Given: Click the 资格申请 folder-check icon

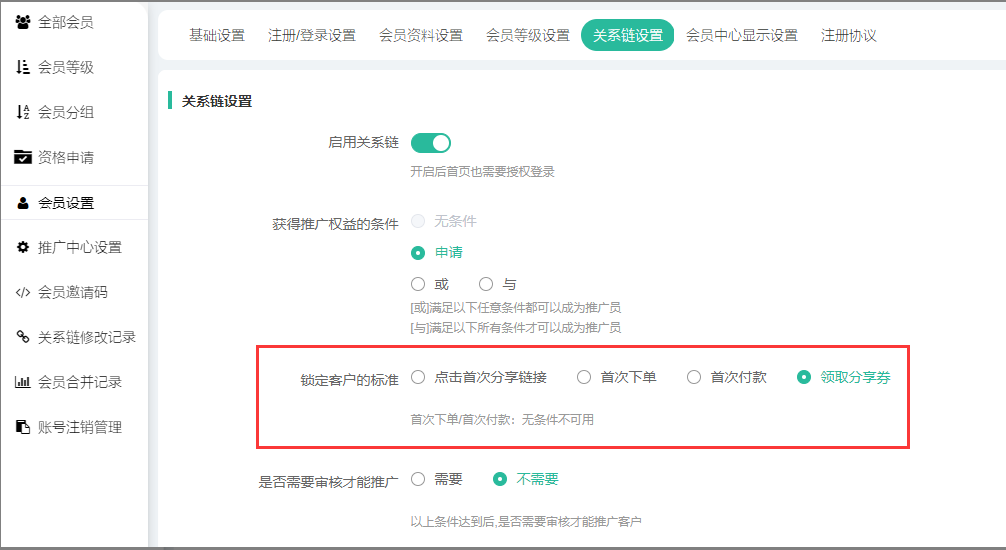Looking at the screenshot, I should pyautogui.click(x=23, y=157).
